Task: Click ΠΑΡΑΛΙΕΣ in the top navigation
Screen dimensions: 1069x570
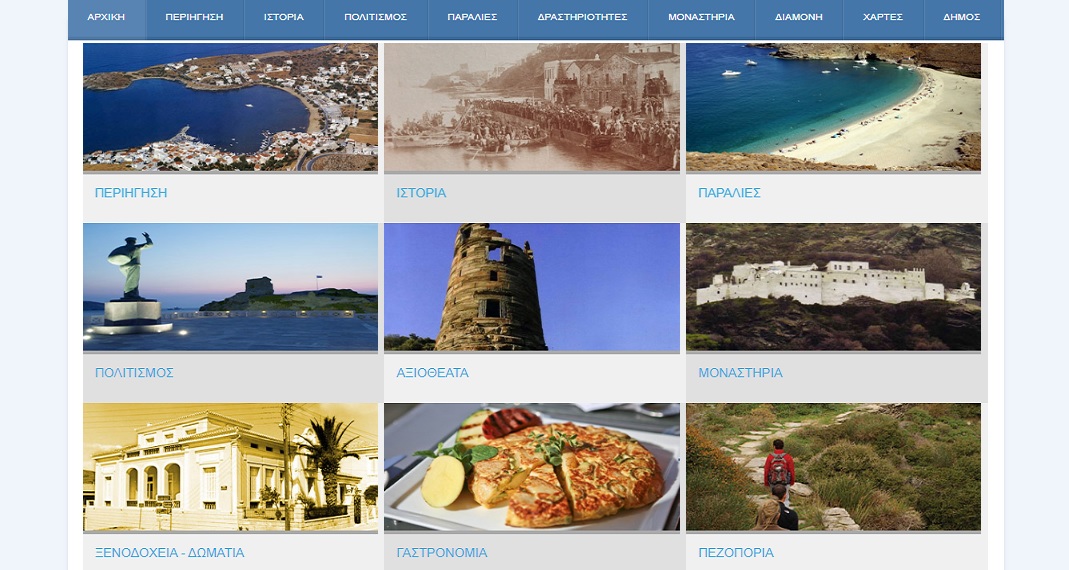Action: click(x=472, y=17)
